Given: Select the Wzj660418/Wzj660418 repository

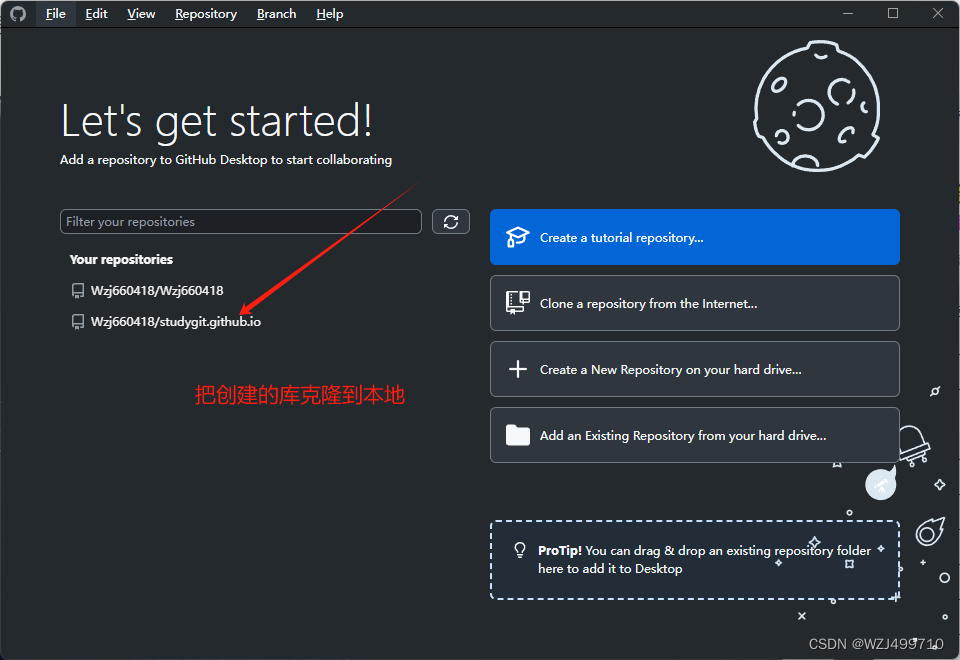Looking at the screenshot, I should pyautogui.click(x=157, y=291).
